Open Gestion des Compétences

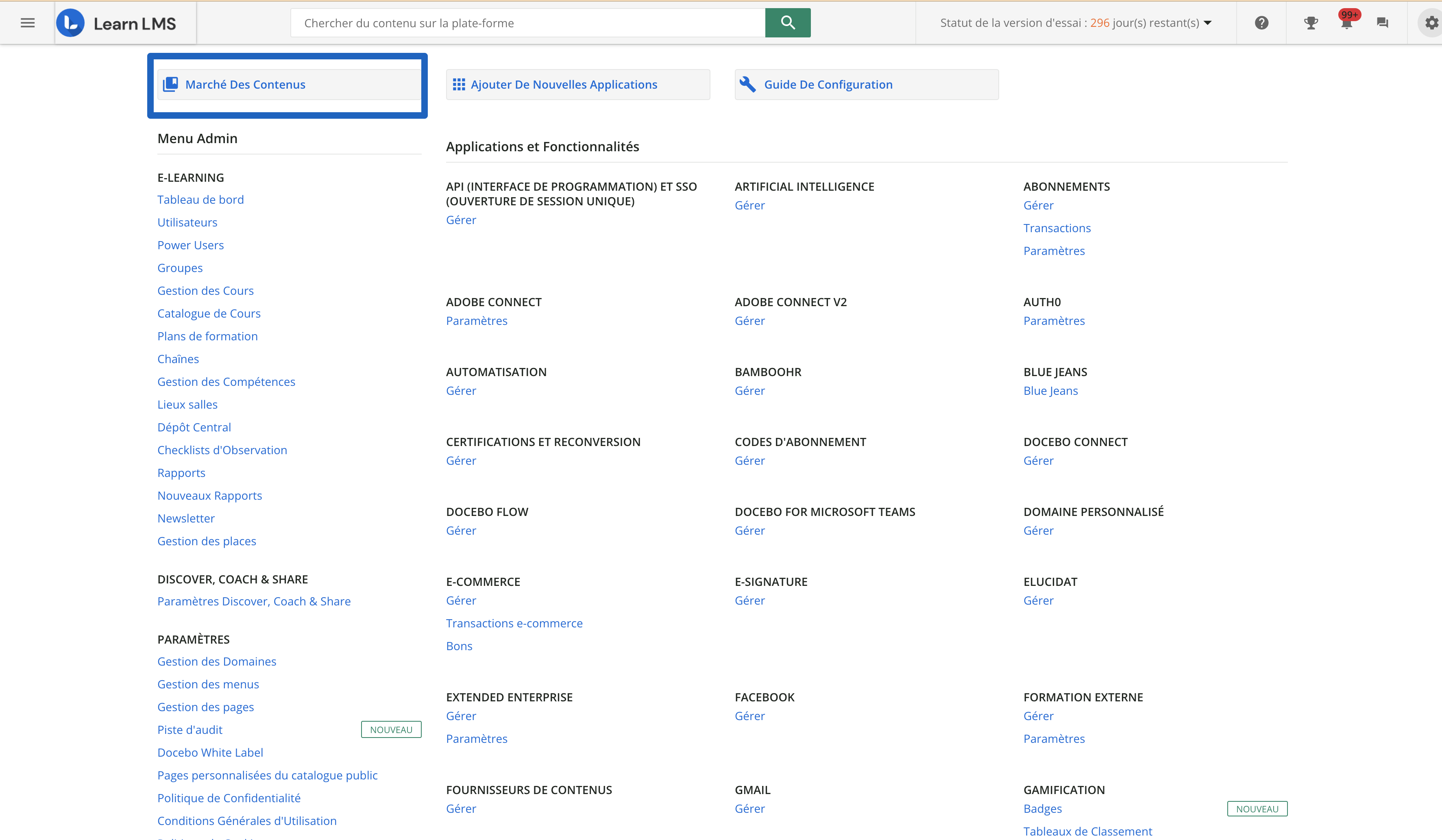(x=226, y=382)
